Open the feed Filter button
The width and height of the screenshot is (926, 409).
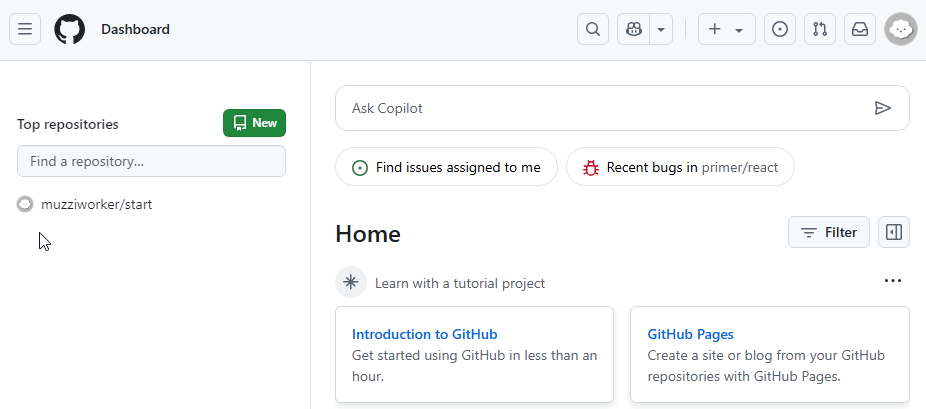click(829, 232)
